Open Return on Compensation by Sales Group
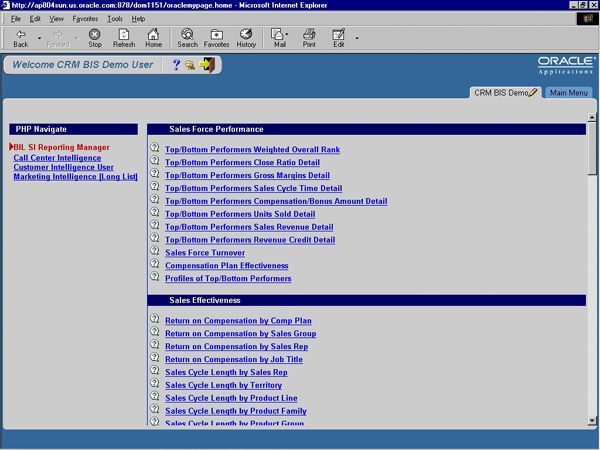The width and height of the screenshot is (600, 450). click(241, 334)
